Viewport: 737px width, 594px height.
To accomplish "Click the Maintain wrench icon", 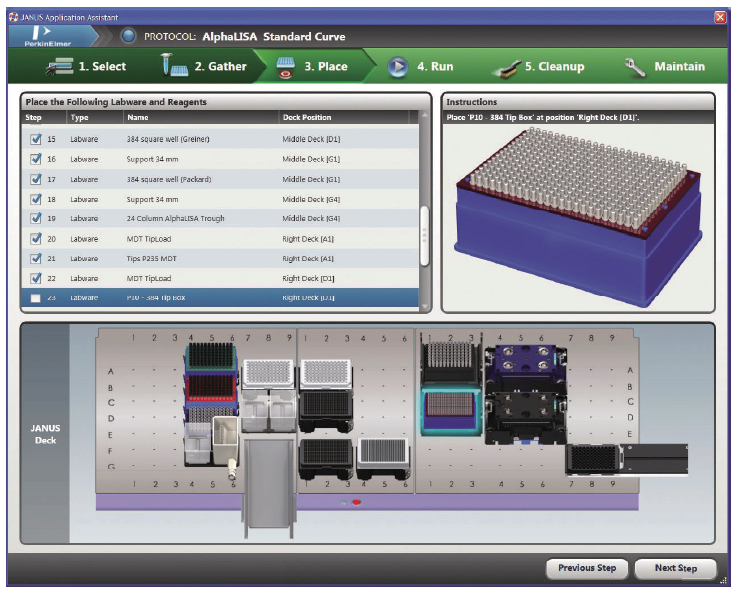I will 635,67.
